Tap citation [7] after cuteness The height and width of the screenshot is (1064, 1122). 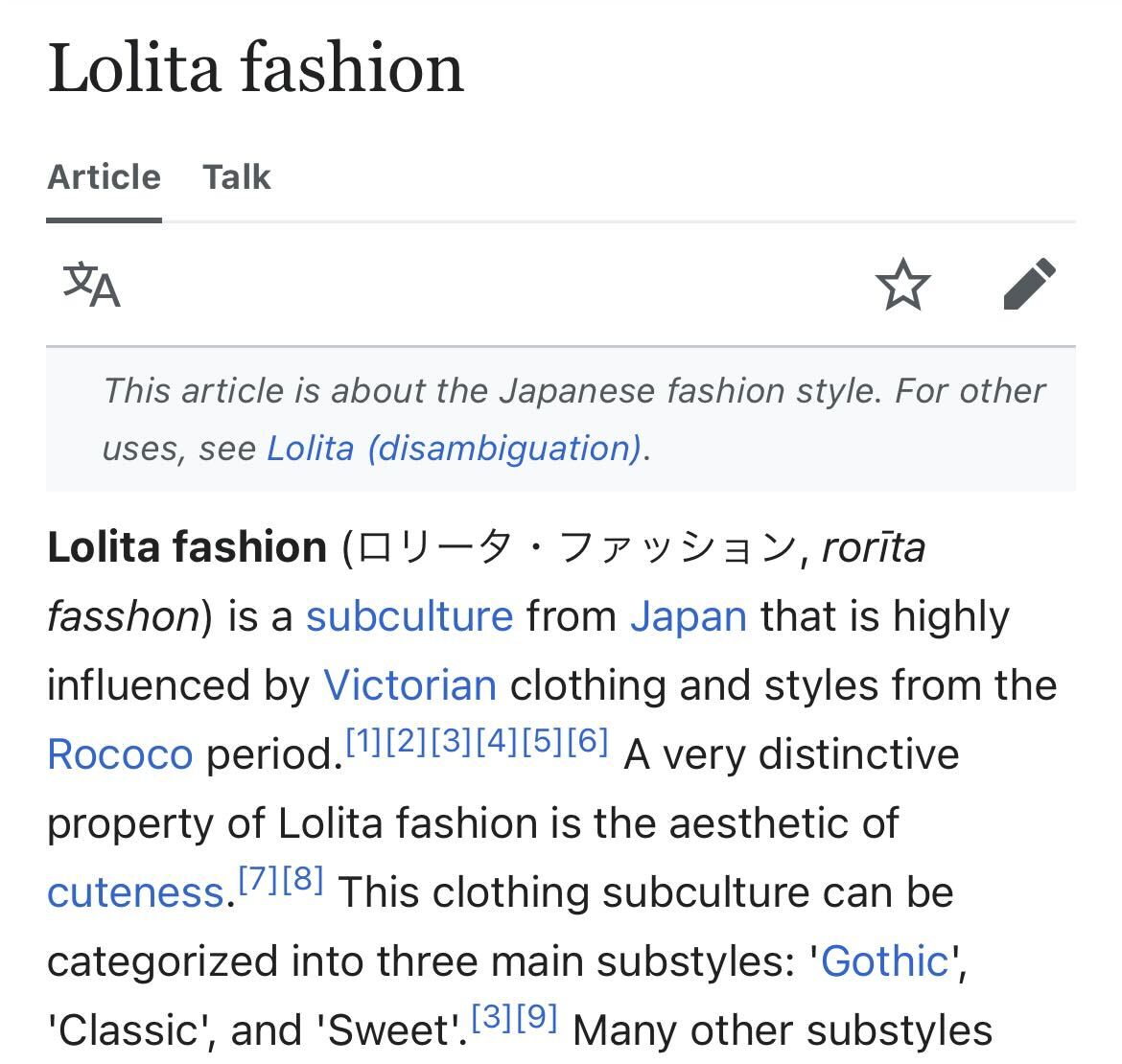(258, 878)
